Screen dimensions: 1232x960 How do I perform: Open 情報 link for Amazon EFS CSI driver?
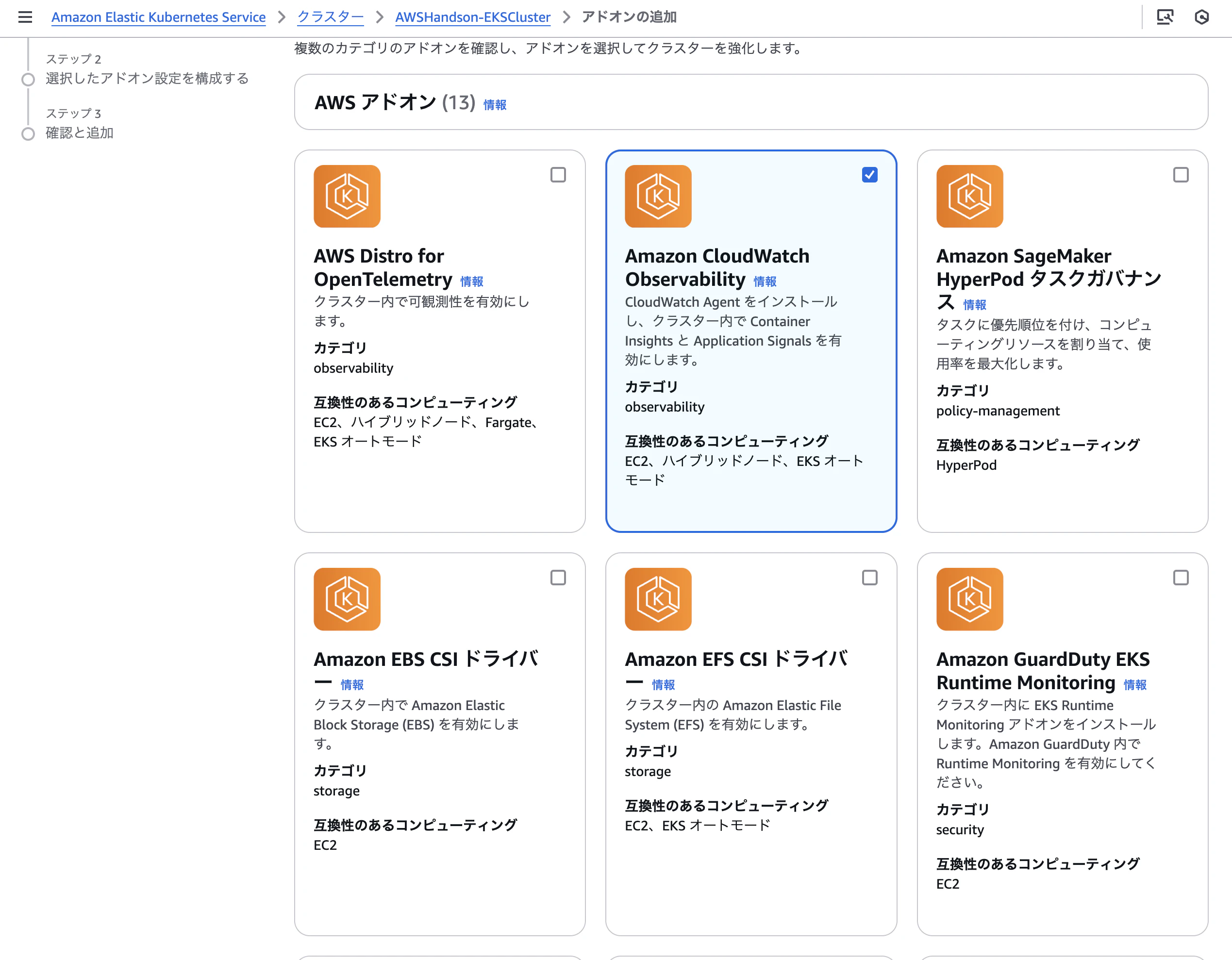(664, 685)
